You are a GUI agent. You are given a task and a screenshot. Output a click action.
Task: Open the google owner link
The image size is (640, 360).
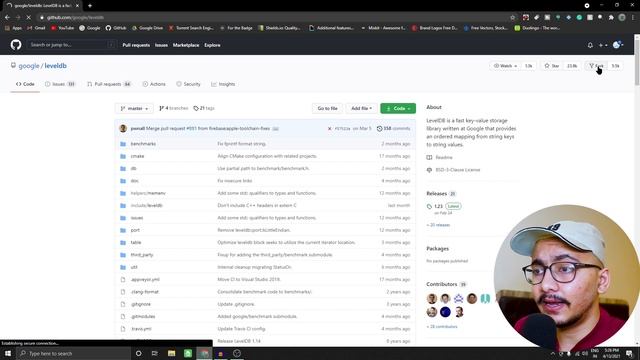pos(29,66)
